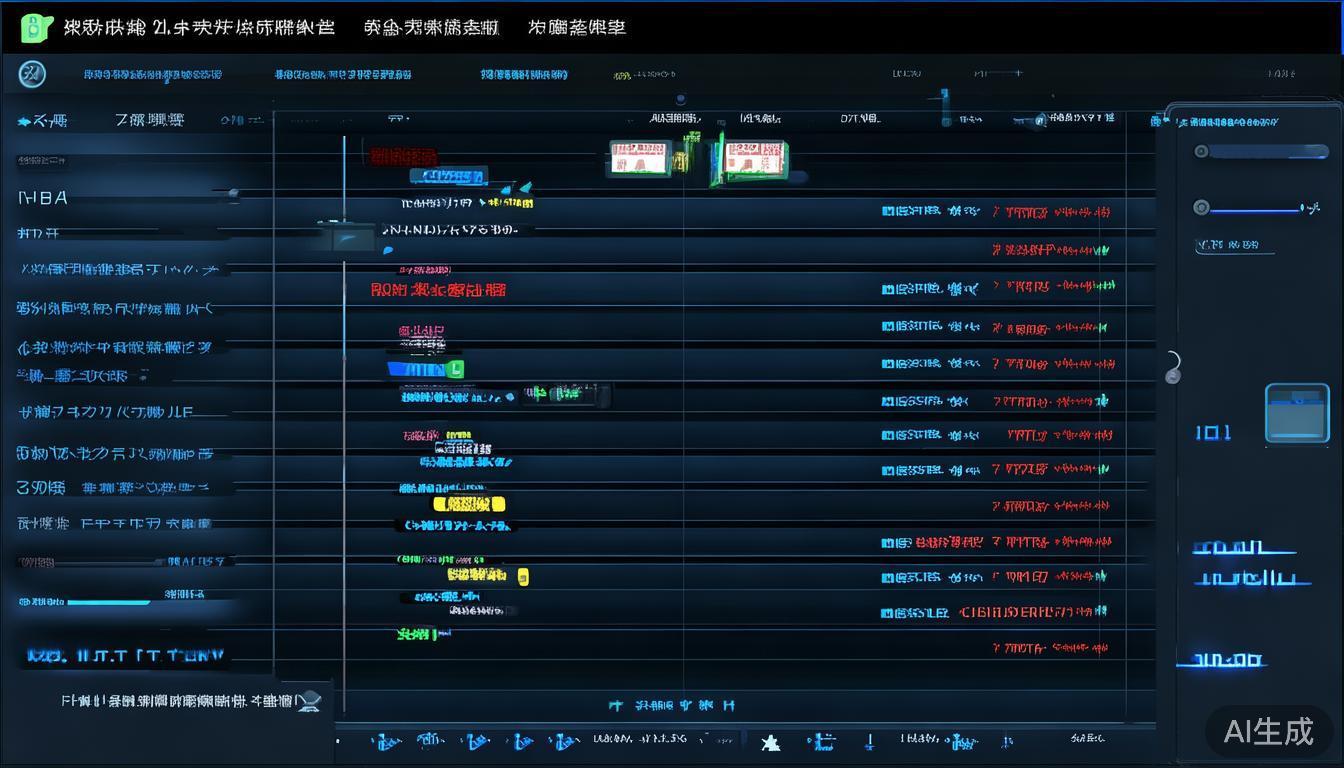Click the blue square checkbox on first data row
Image resolution: width=1344 pixels, height=768 pixels.
[887, 211]
